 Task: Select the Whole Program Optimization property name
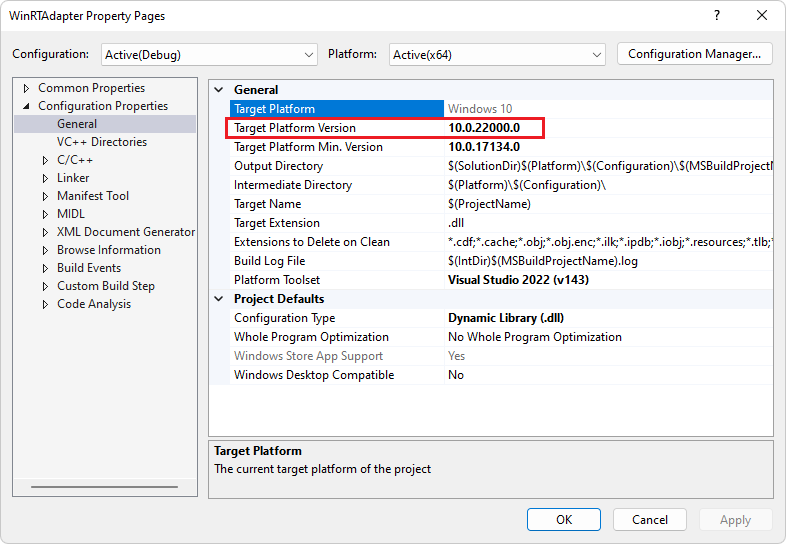pos(311,337)
